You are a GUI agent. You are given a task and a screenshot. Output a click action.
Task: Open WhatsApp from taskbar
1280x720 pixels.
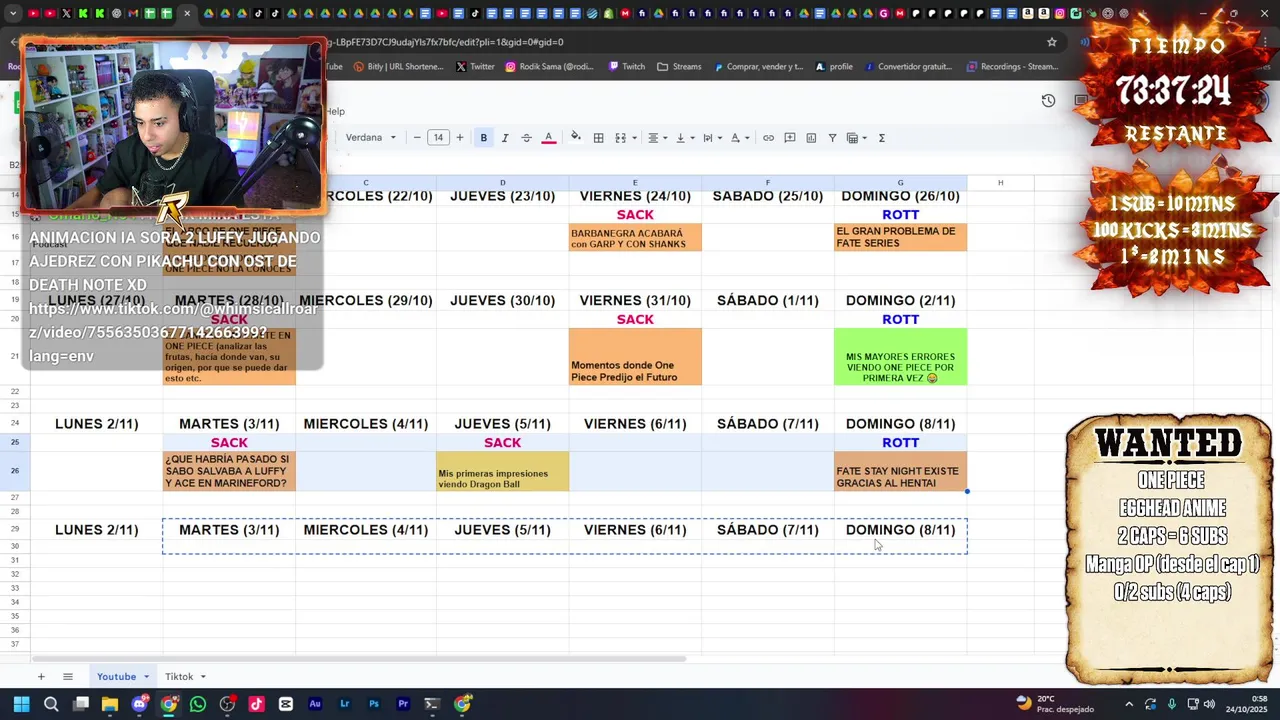[x=198, y=704]
